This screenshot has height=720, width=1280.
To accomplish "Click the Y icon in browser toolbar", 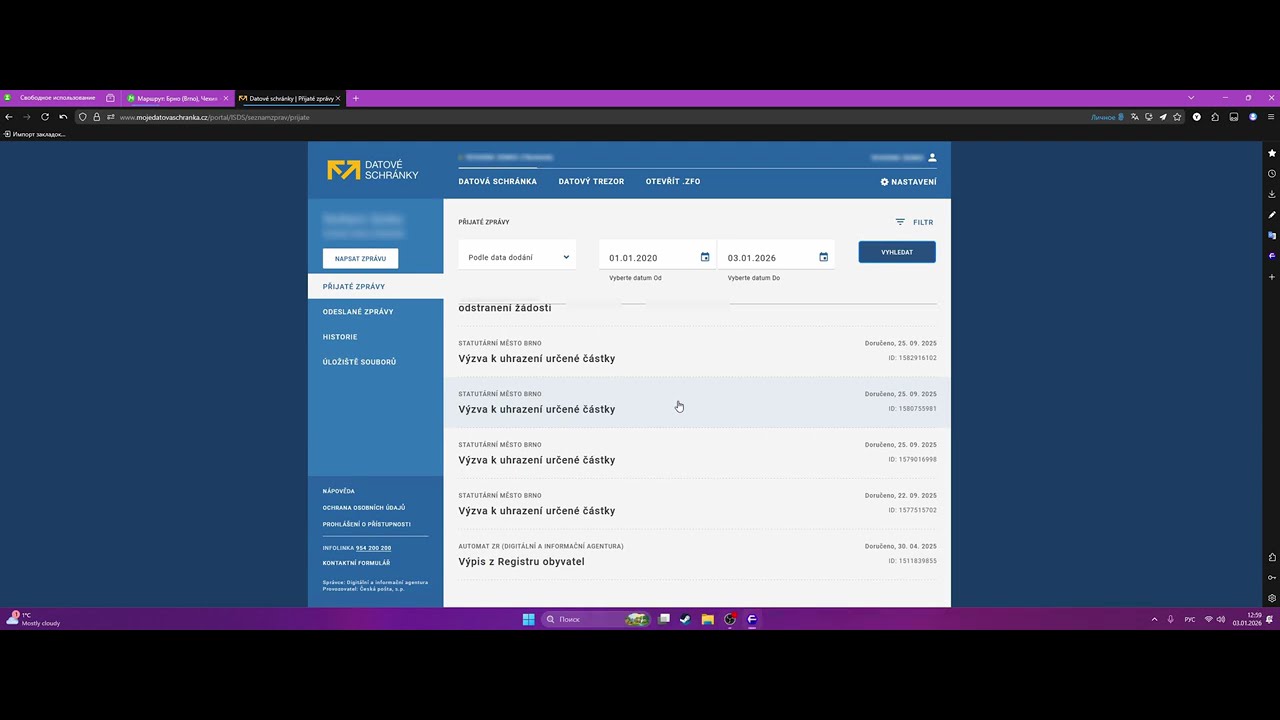I will pyautogui.click(x=1197, y=117).
